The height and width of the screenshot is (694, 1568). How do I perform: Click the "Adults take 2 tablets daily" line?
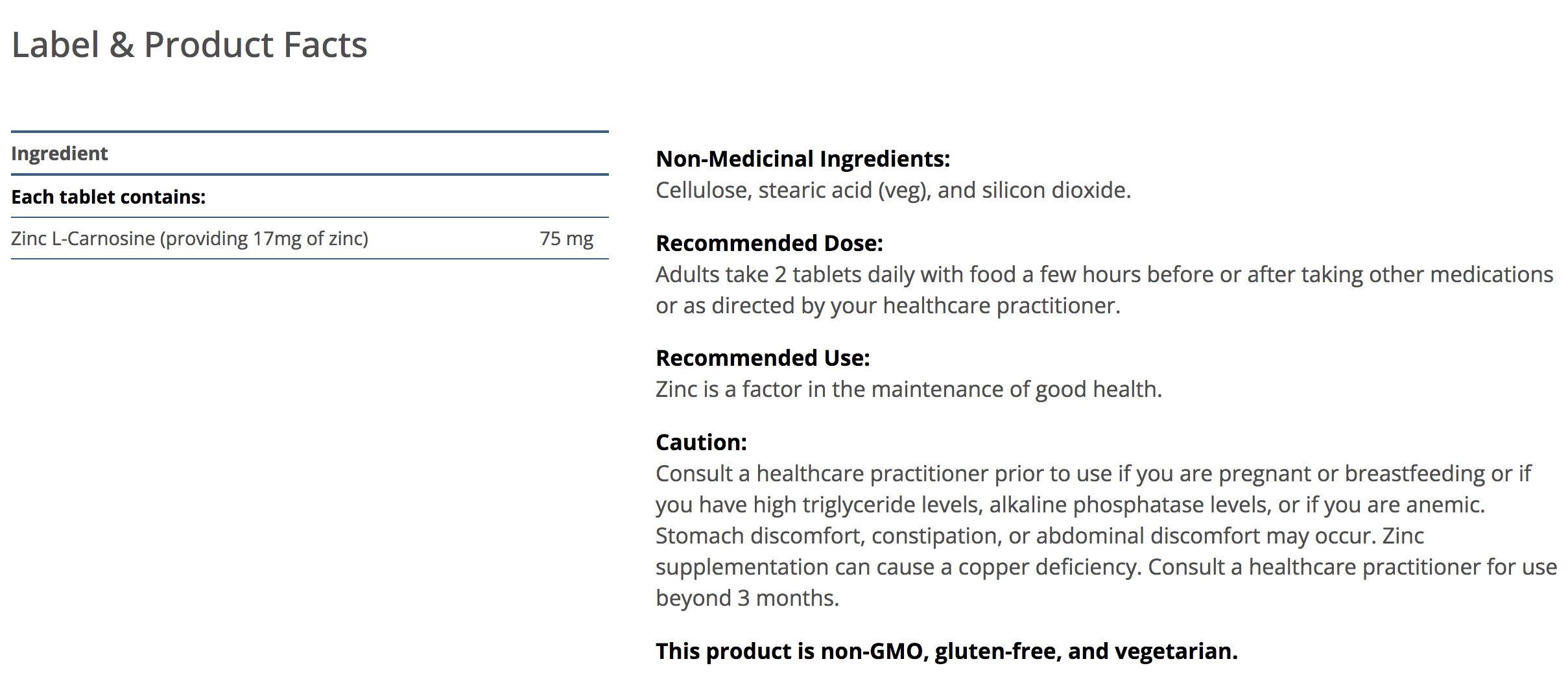click(x=1104, y=274)
